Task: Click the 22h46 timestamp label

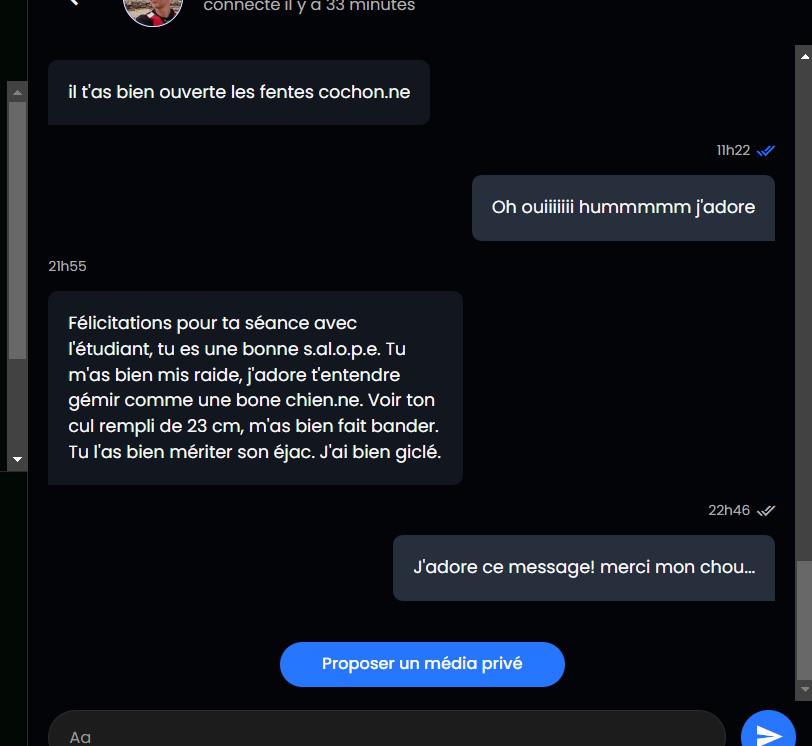Action: [x=729, y=510]
